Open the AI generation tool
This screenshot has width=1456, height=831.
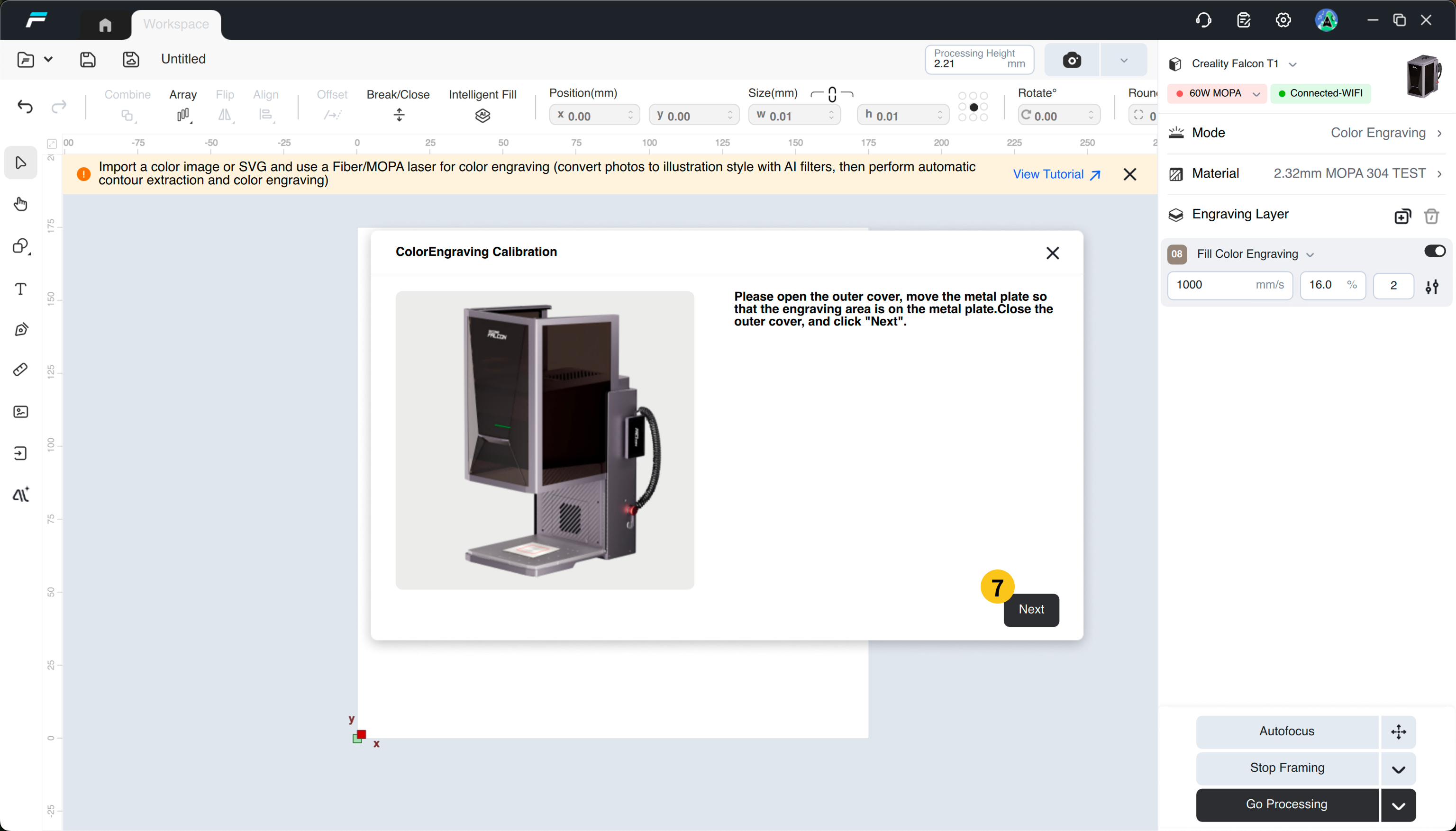[21, 495]
